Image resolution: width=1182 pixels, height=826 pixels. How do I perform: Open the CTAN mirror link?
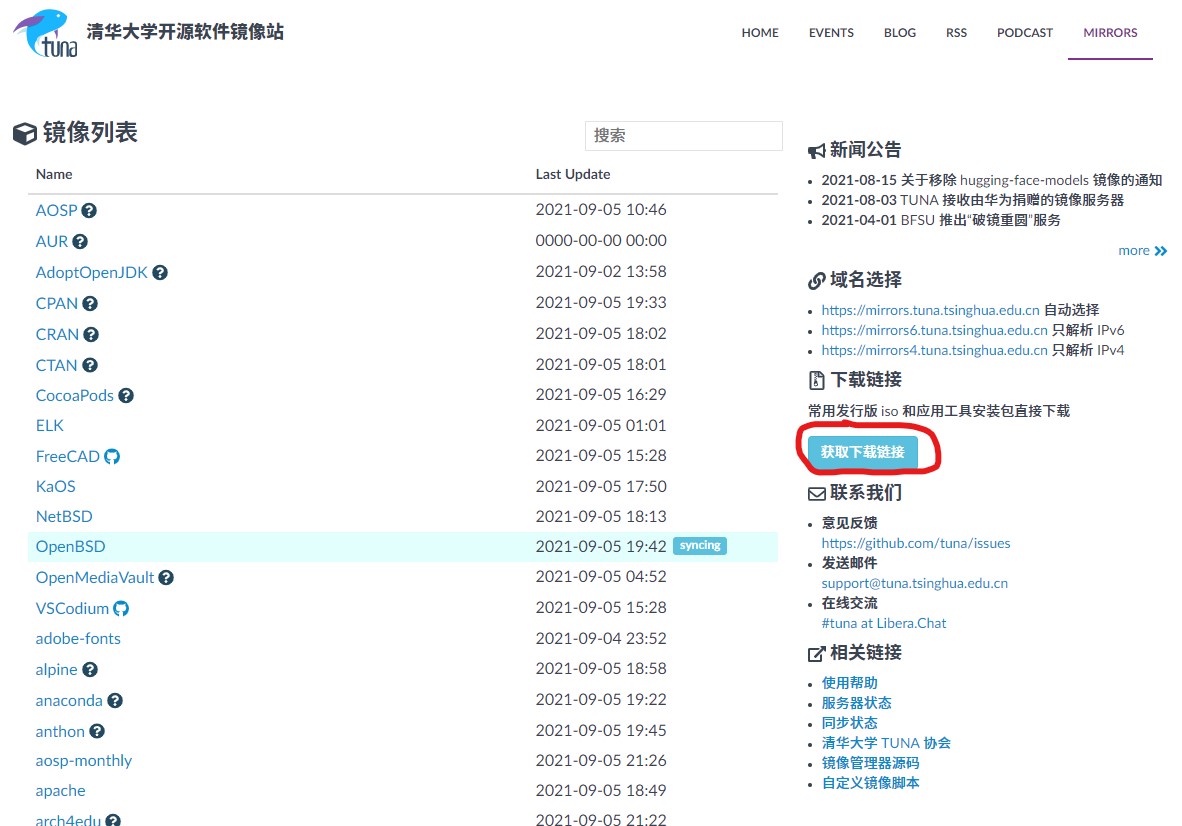tap(57, 366)
